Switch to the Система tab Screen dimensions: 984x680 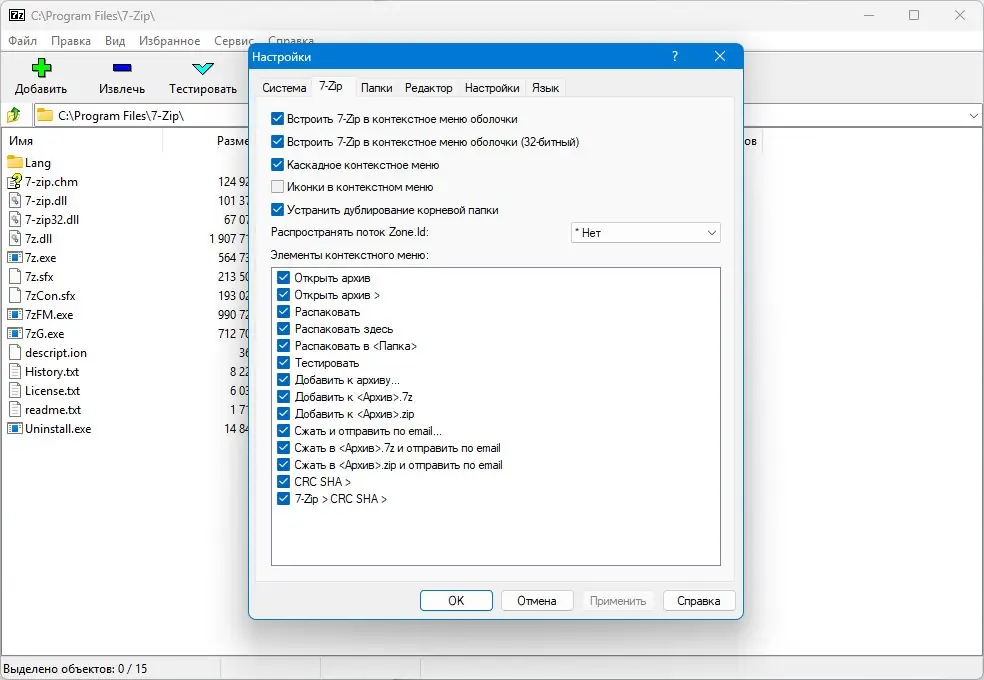click(x=284, y=88)
